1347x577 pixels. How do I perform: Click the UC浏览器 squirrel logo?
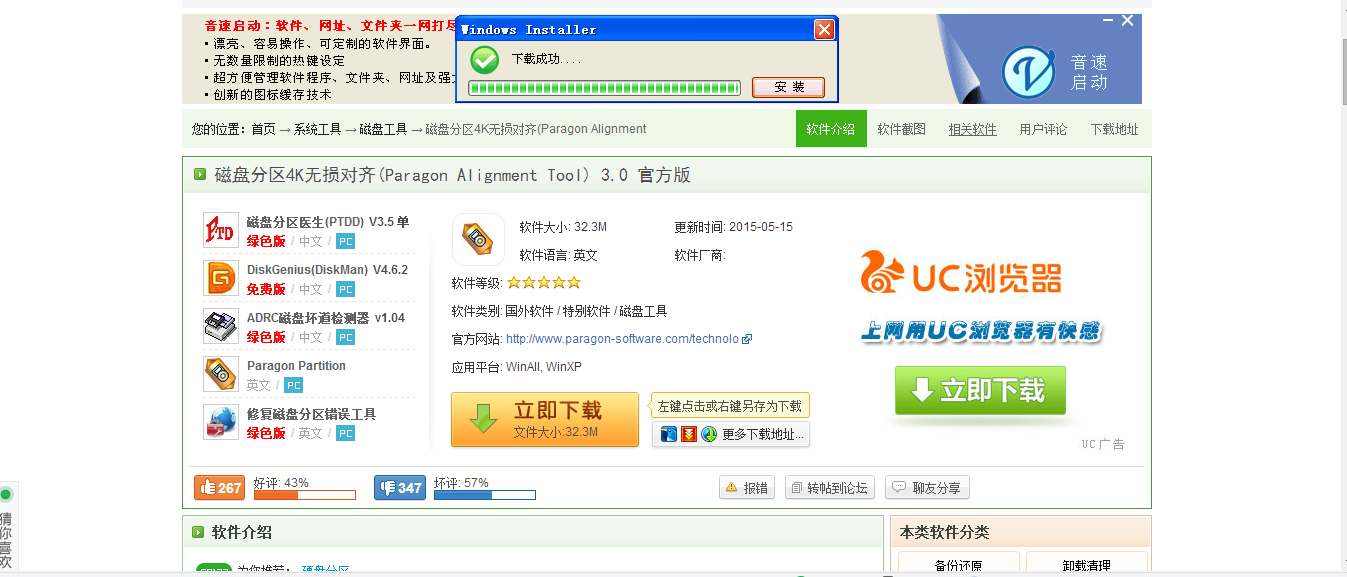click(x=883, y=273)
